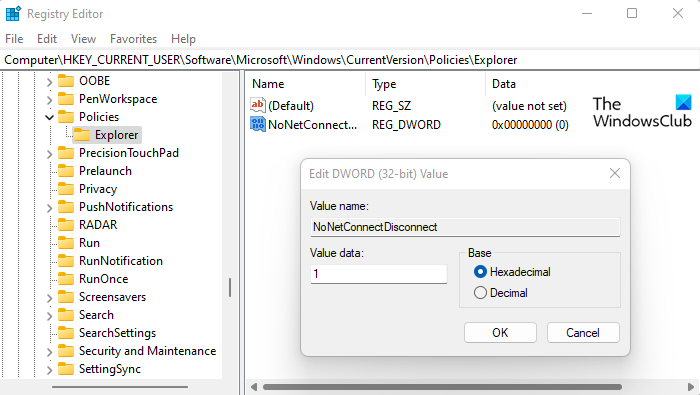The image size is (700, 395).
Task: Click the "0x00000000 (0)" data cell
Action: pyautogui.click(x=530, y=125)
